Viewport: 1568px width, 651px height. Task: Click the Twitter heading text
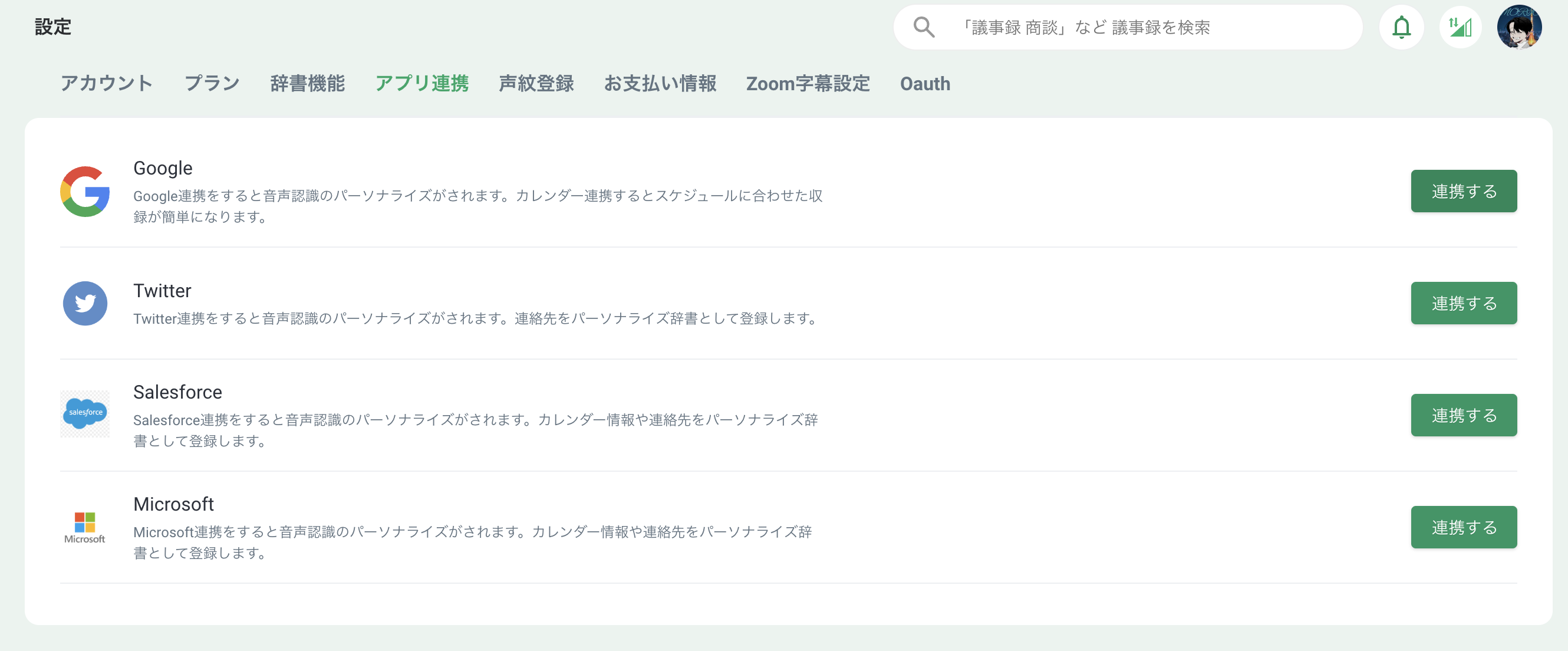click(162, 291)
